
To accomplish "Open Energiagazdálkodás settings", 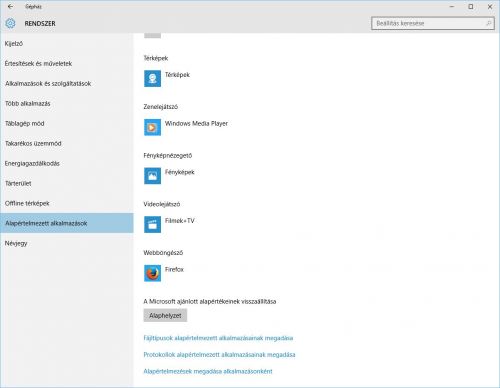I will pyautogui.click(x=67, y=163).
